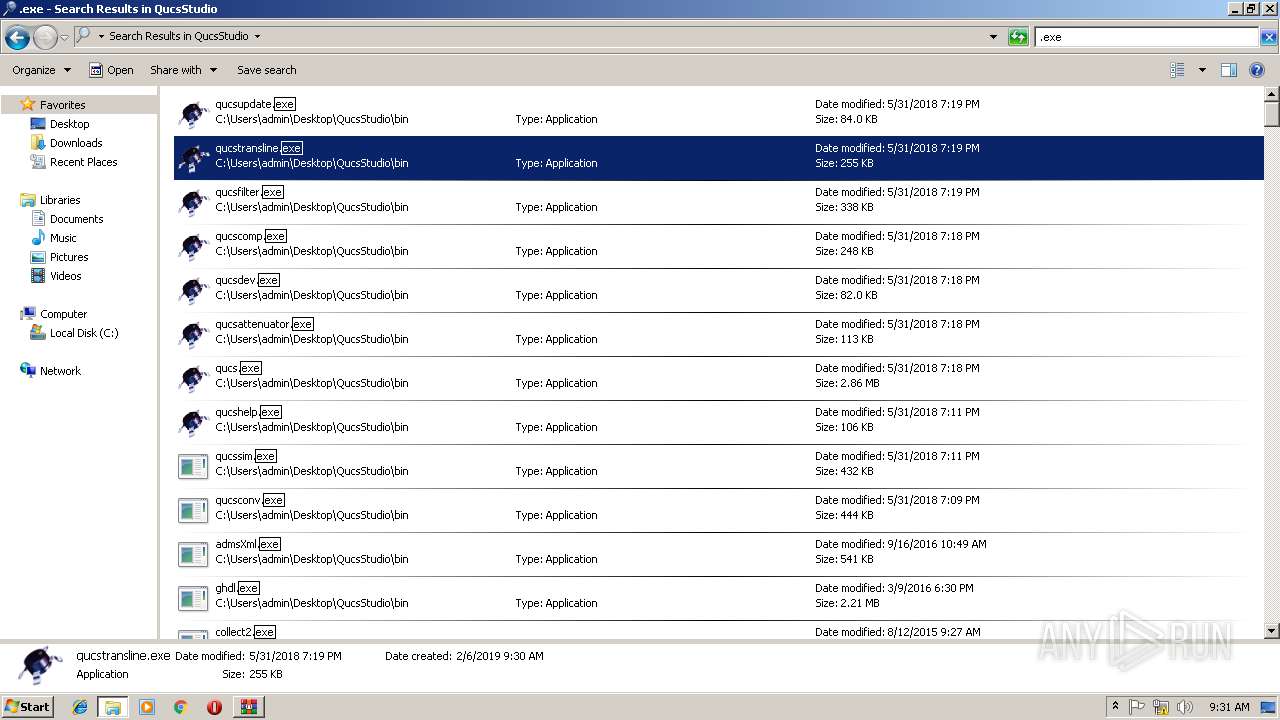Click the admsXml.exe file name
The height and width of the screenshot is (720, 1280).
pyautogui.click(x=247, y=544)
